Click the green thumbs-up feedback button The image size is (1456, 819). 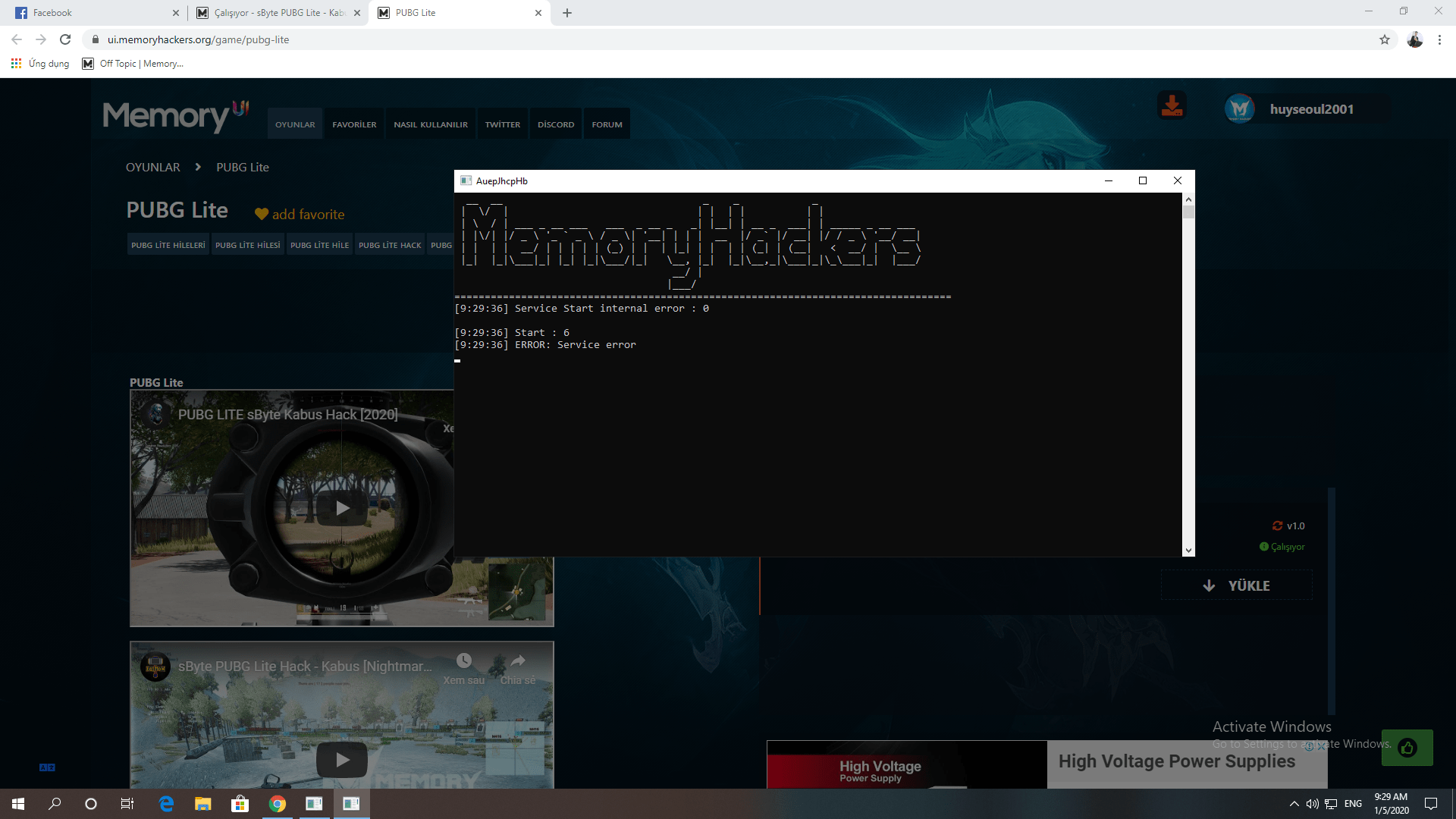click(1407, 748)
